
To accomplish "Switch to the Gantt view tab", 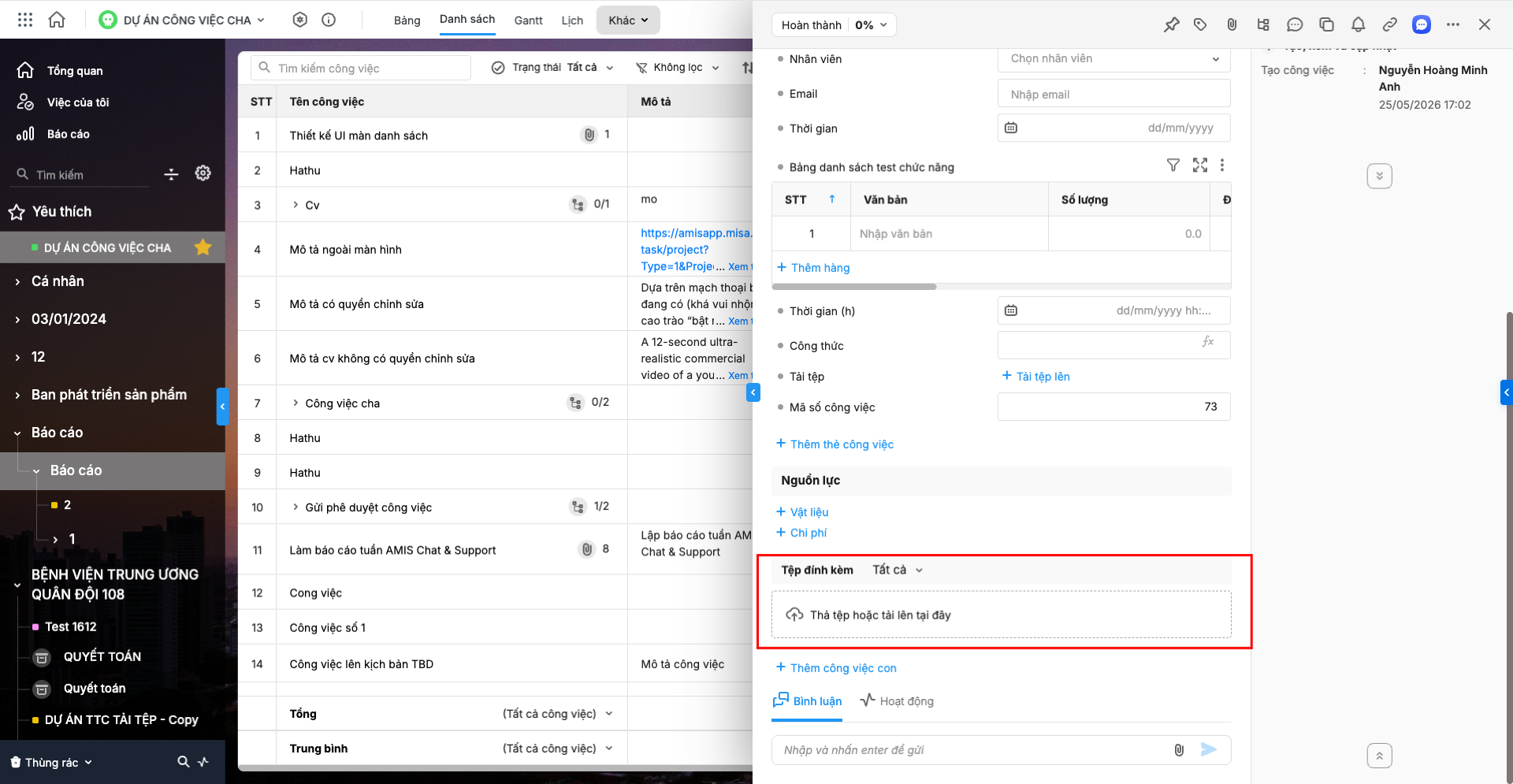I will [528, 20].
